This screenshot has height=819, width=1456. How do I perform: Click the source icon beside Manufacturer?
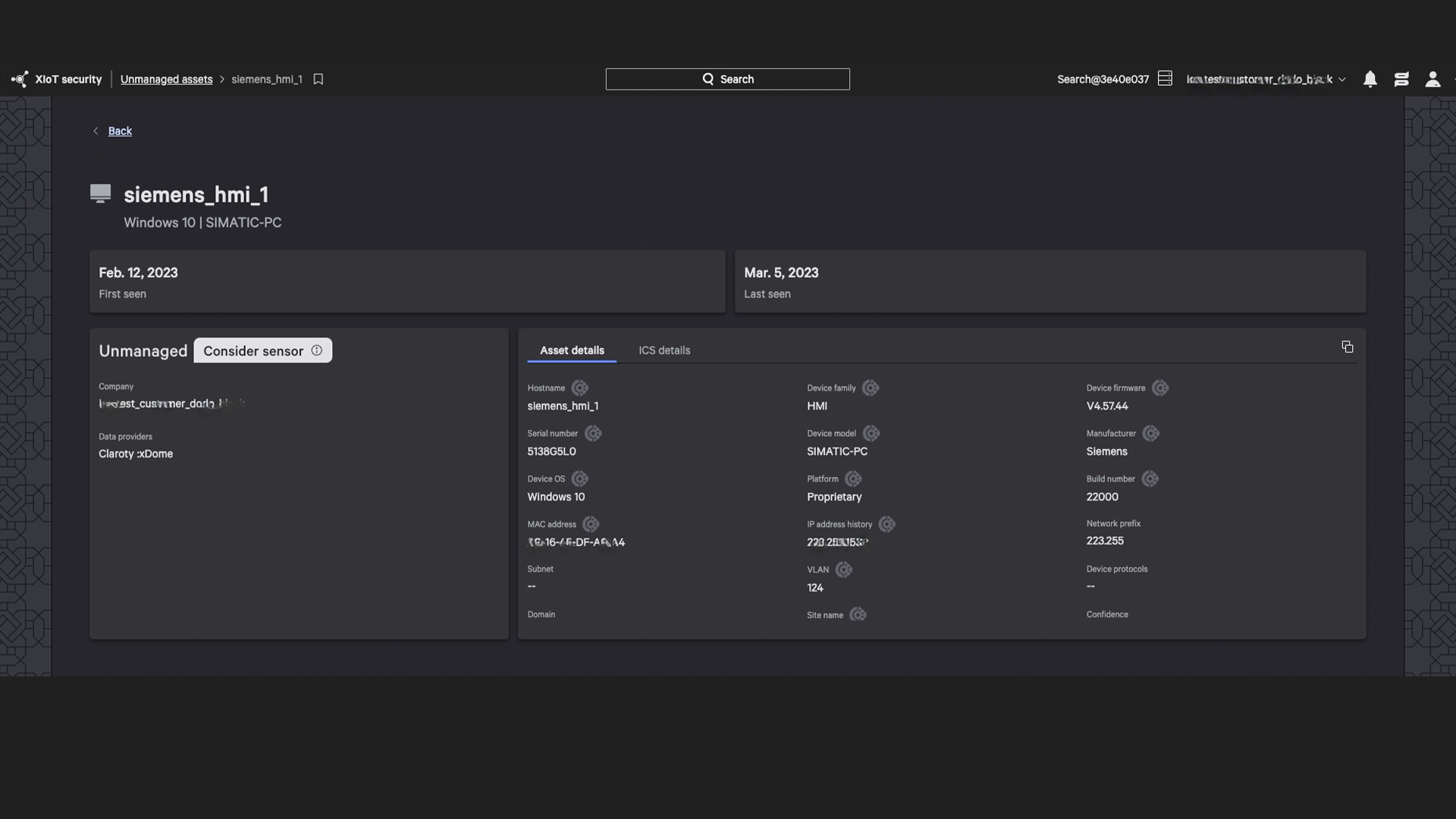(x=1150, y=434)
